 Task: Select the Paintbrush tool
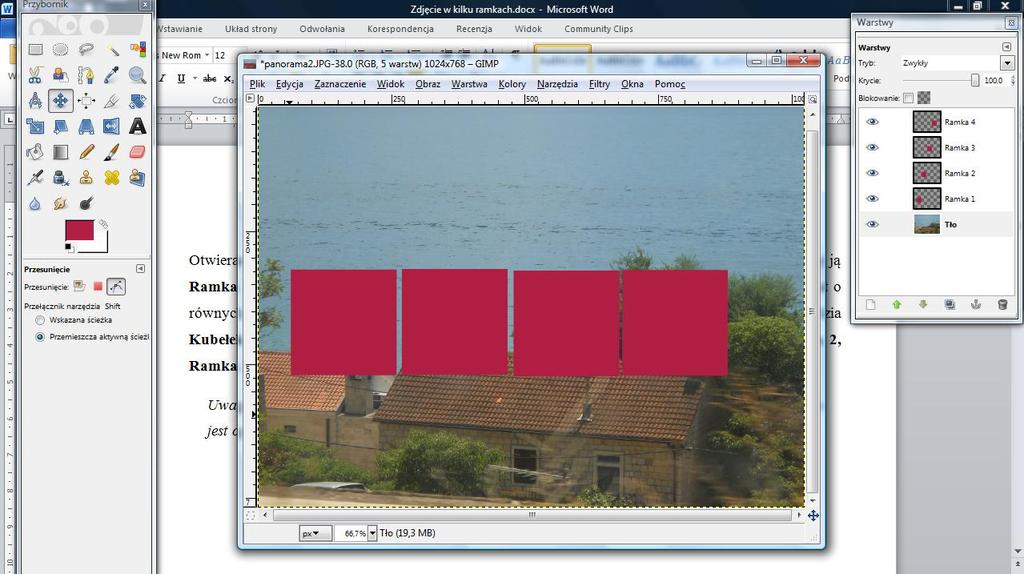pyautogui.click(x=112, y=151)
